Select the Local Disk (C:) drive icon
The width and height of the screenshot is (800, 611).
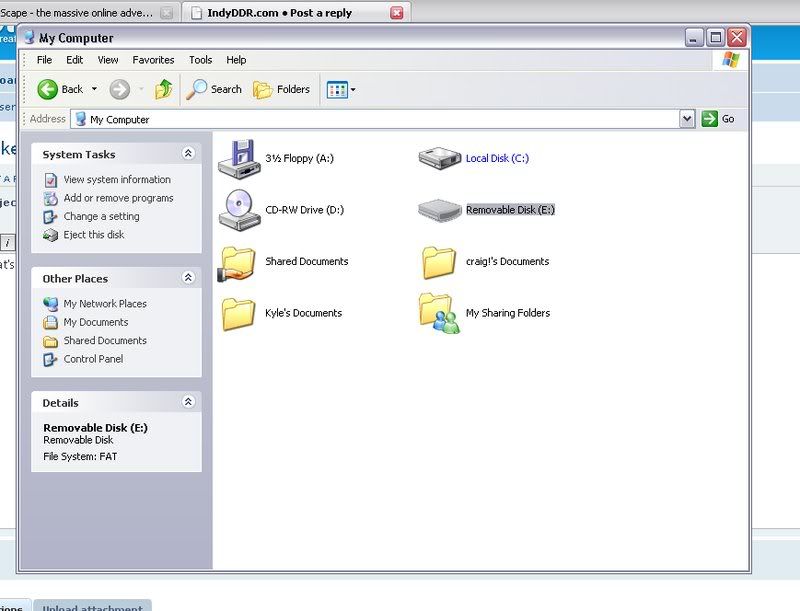tap(439, 158)
